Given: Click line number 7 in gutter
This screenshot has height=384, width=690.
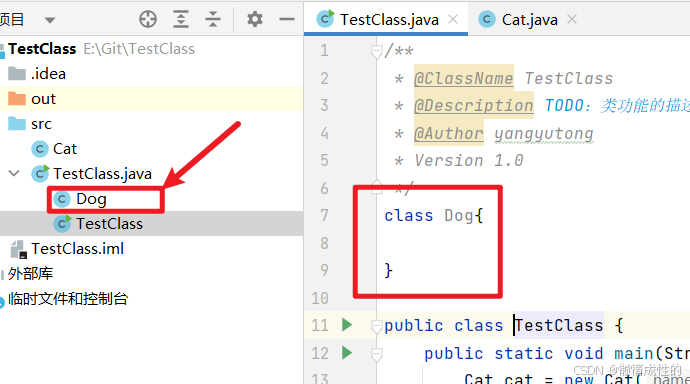Looking at the screenshot, I should coord(324,216).
